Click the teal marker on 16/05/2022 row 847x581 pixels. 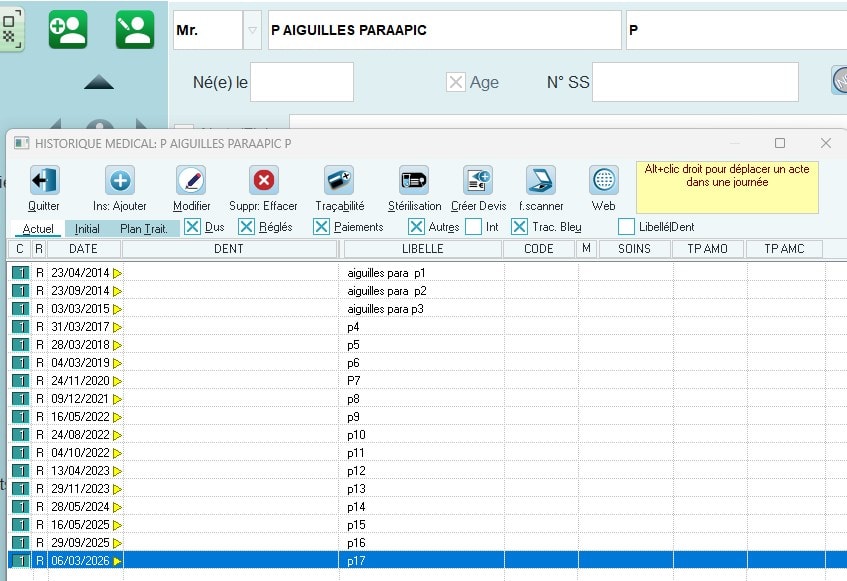[21, 417]
